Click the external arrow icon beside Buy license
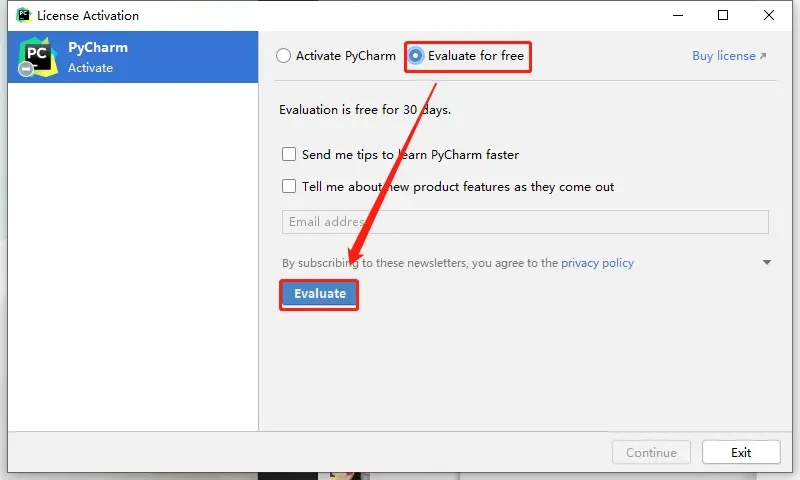This screenshot has width=800, height=480. pos(764,57)
